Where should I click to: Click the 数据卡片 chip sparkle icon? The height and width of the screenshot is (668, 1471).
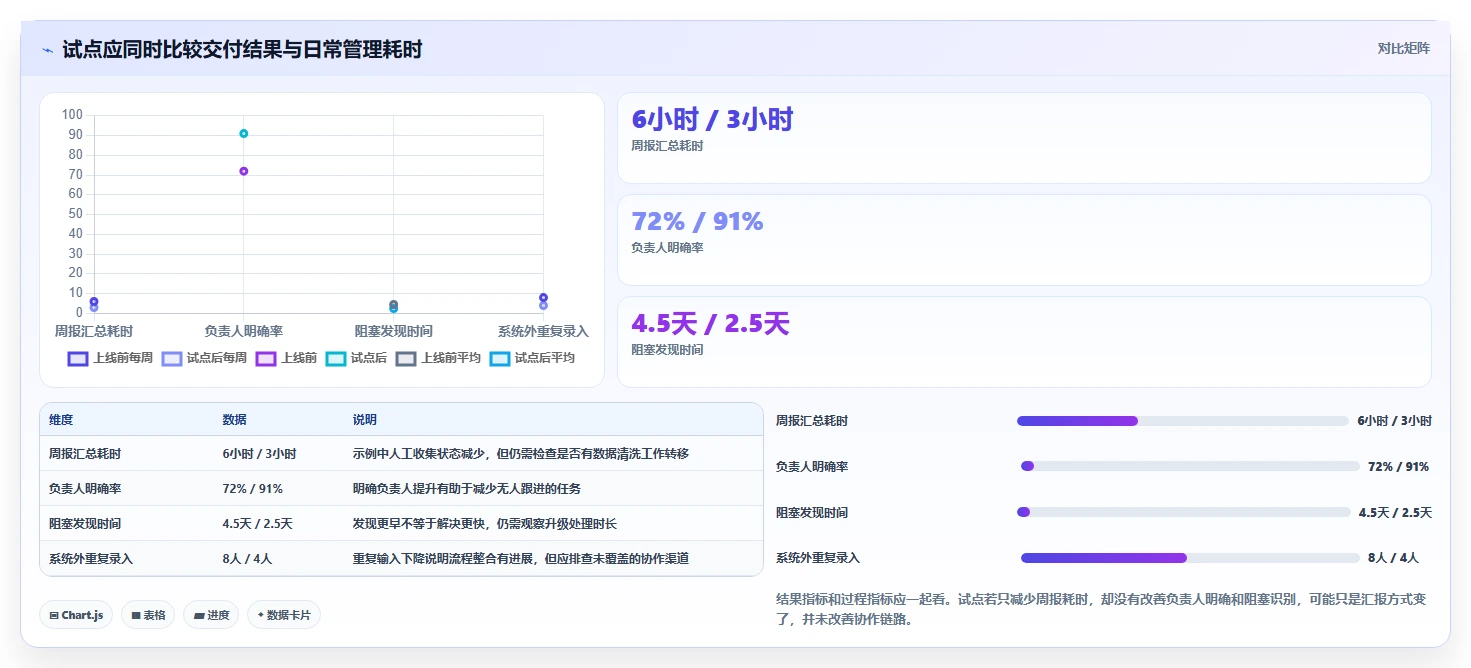tap(260, 615)
